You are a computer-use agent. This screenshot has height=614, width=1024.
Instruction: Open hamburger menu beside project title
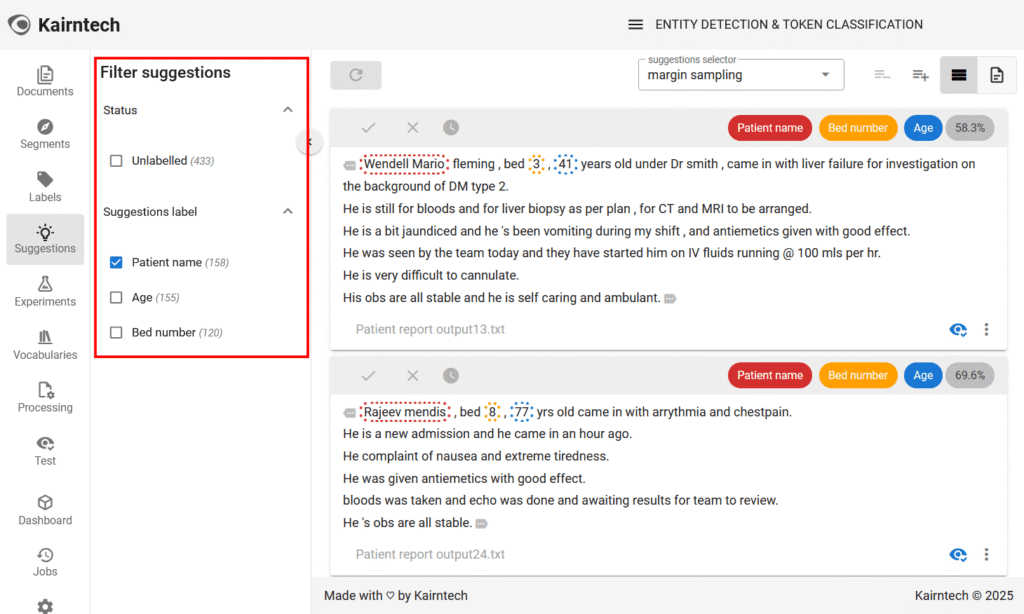click(x=635, y=25)
